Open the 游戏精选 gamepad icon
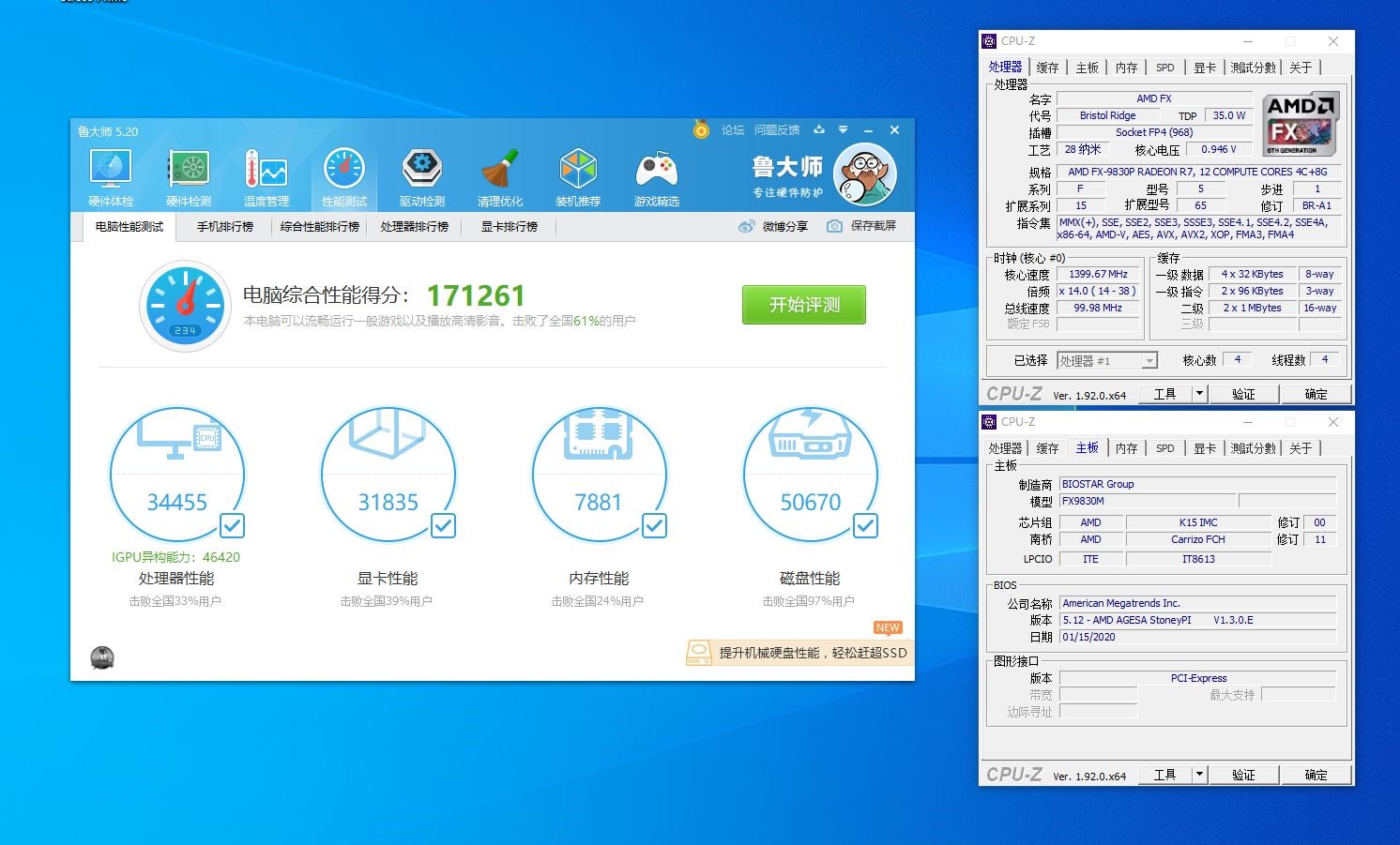Image resolution: width=1400 pixels, height=845 pixels. (657, 176)
